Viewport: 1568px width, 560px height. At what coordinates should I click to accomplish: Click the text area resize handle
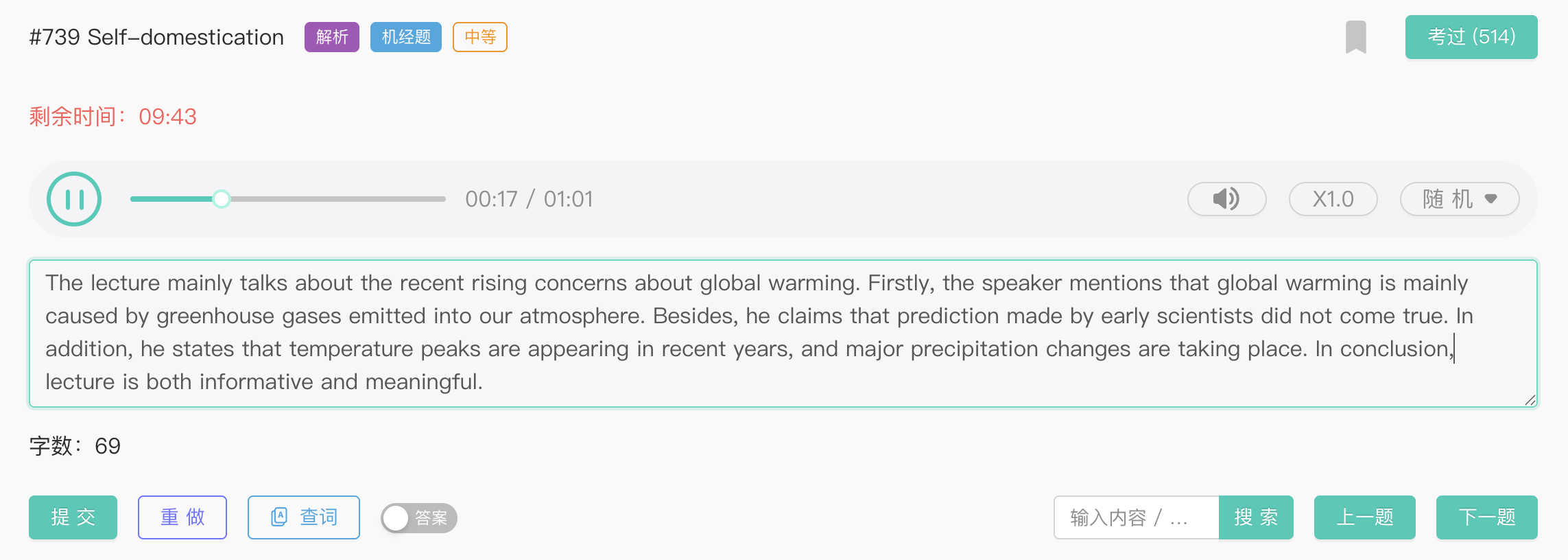(1530, 400)
